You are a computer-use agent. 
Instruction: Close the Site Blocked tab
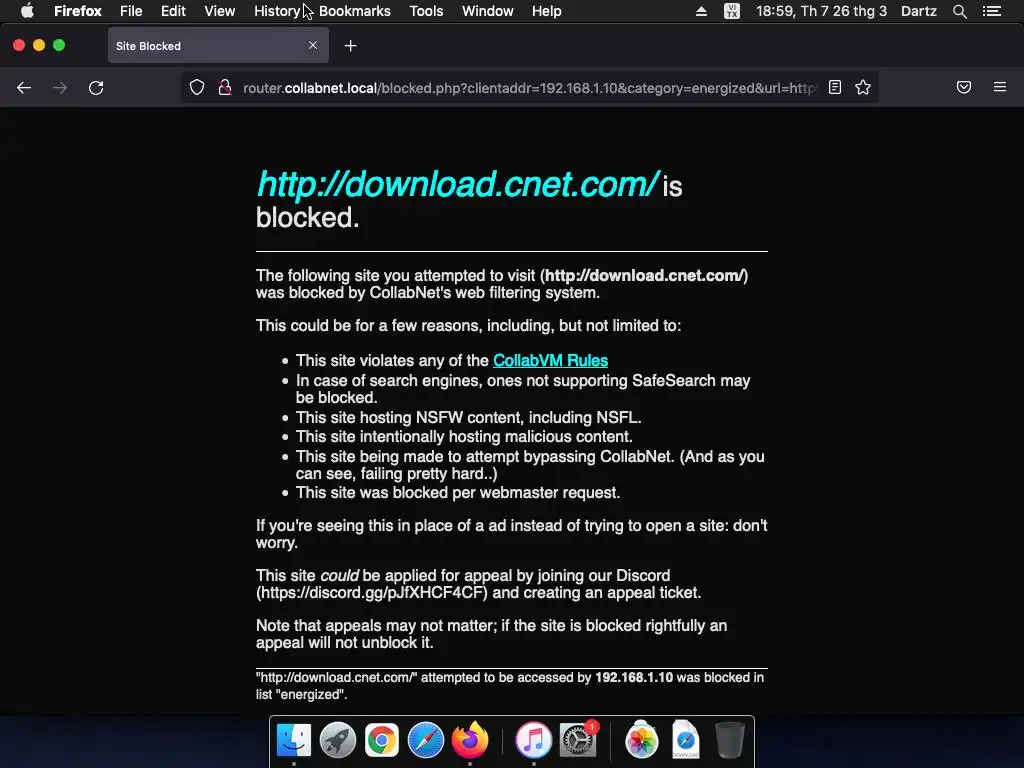[x=313, y=45]
